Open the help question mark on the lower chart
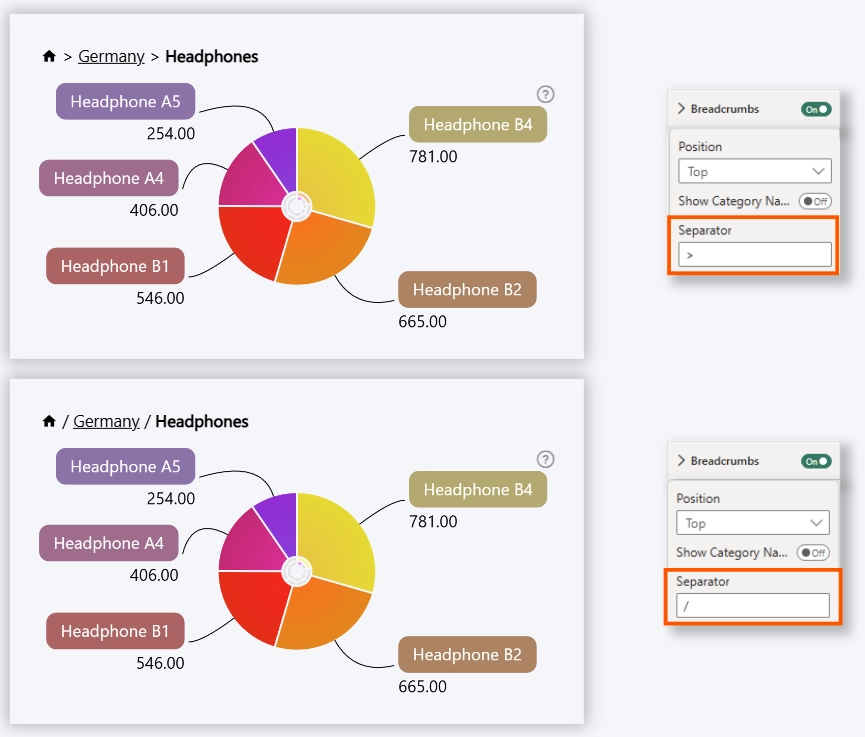This screenshot has height=737, width=865. (545, 459)
